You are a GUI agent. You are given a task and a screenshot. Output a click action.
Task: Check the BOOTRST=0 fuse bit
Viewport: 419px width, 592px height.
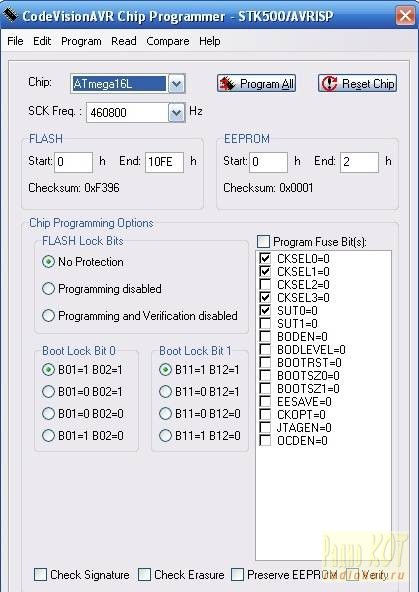(x=265, y=362)
